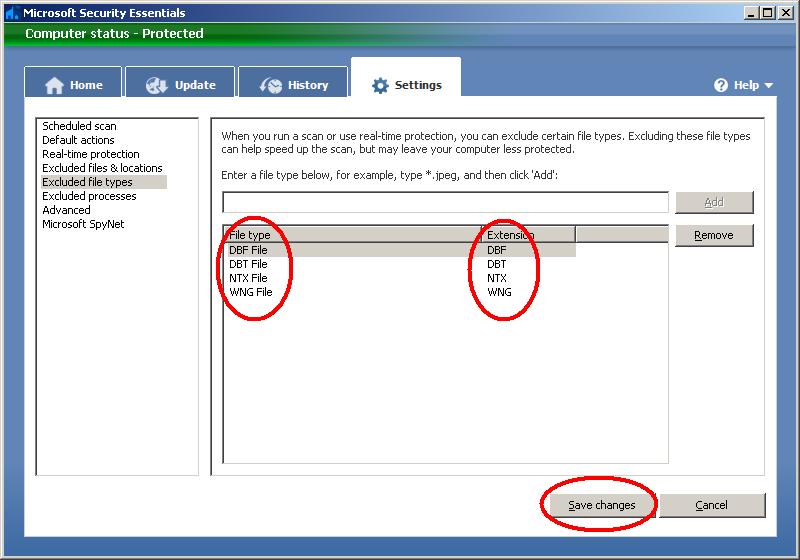Click the Settings tab gear icon
800x560 pixels.
pos(380,86)
